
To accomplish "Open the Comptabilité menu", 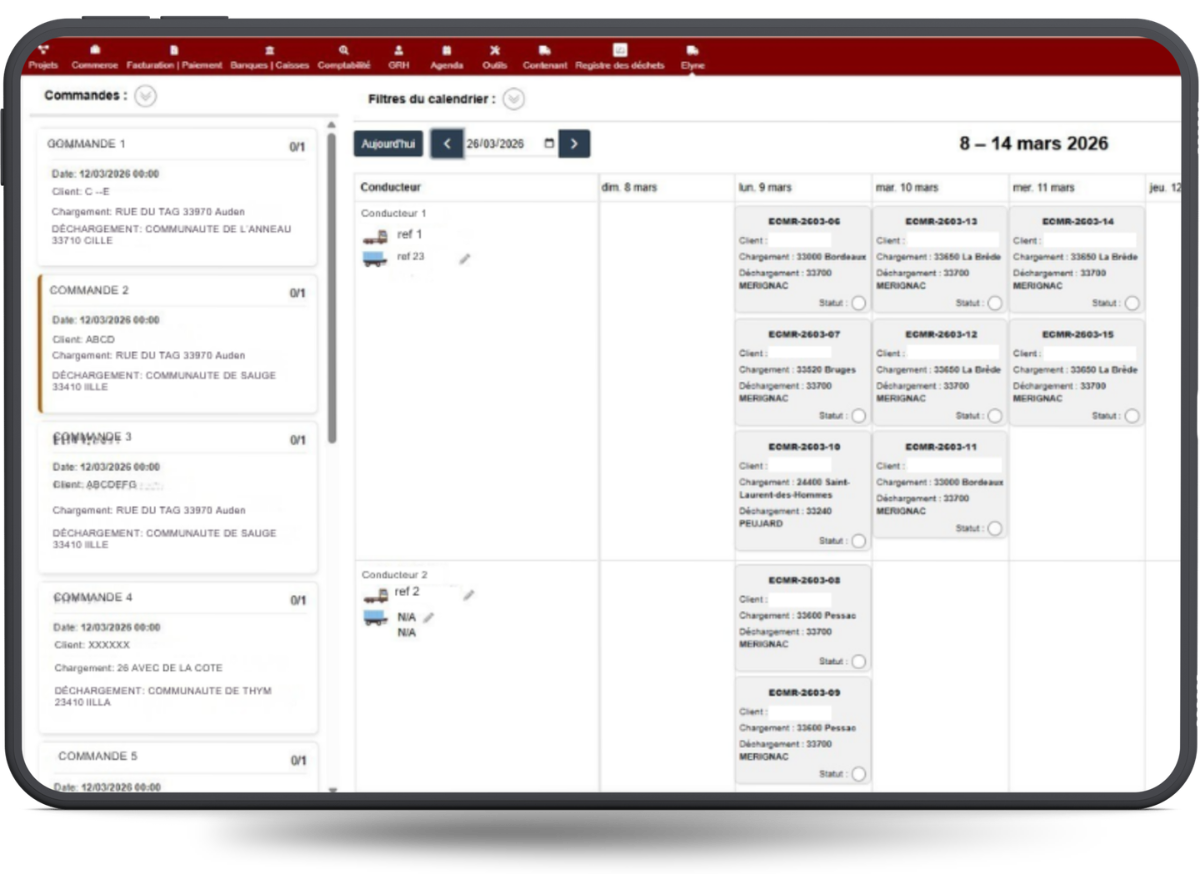I will coord(344,57).
